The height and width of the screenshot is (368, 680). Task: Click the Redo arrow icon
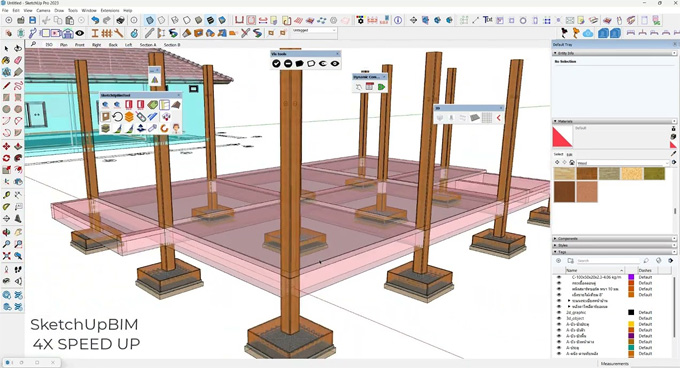107,20
